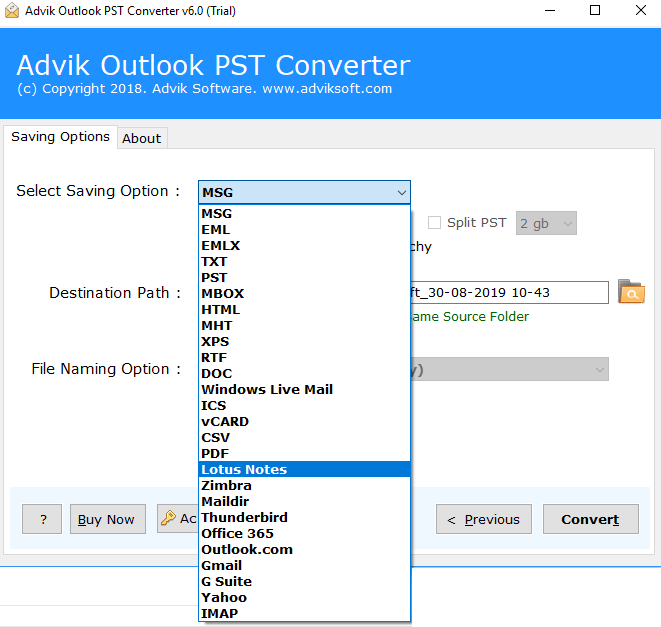
Task: Click the browse folder icon for destination path
Action: (631, 292)
